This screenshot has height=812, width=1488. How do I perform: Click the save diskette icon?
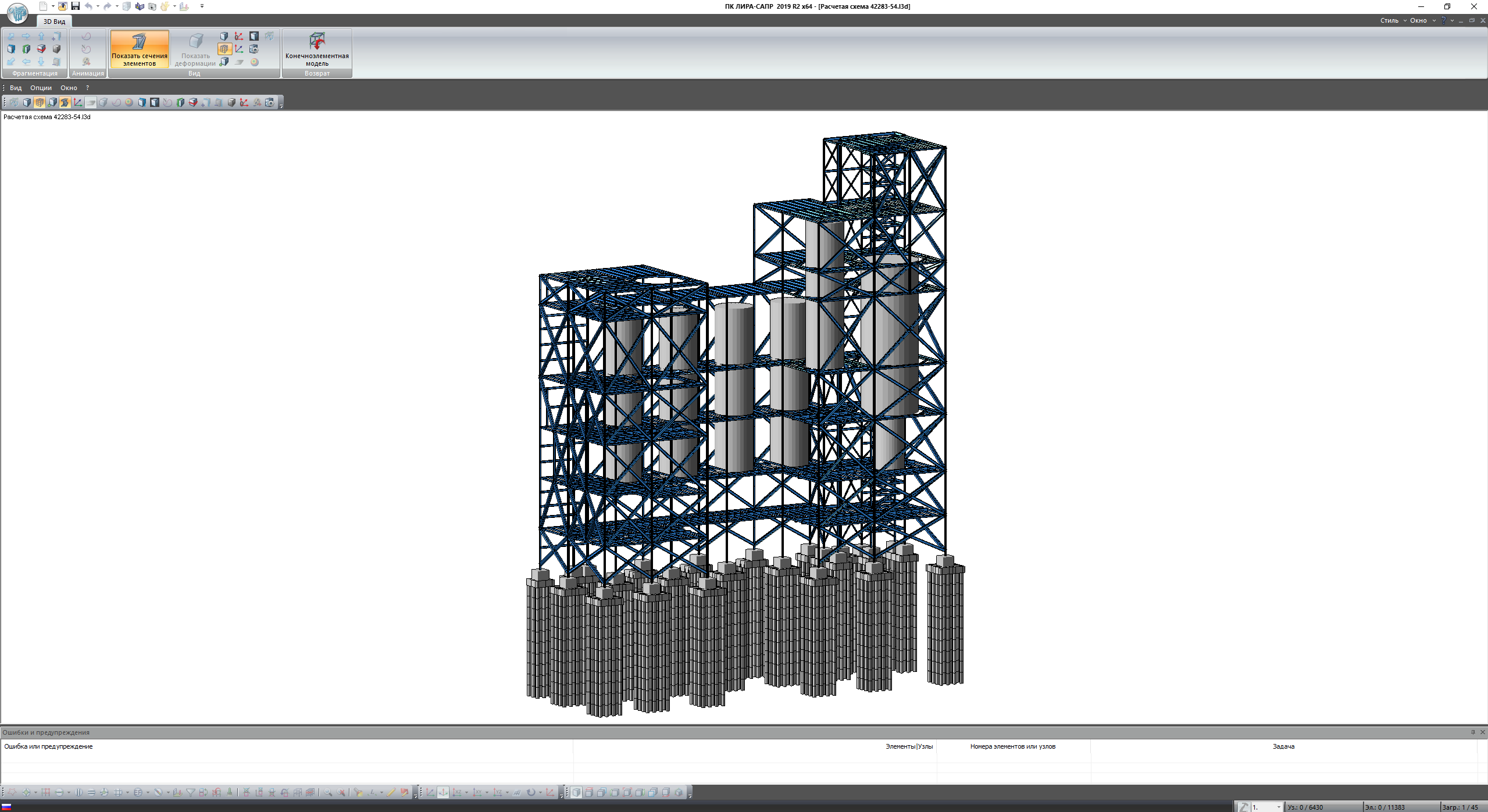pyautogui.click(x=75, y=6)
